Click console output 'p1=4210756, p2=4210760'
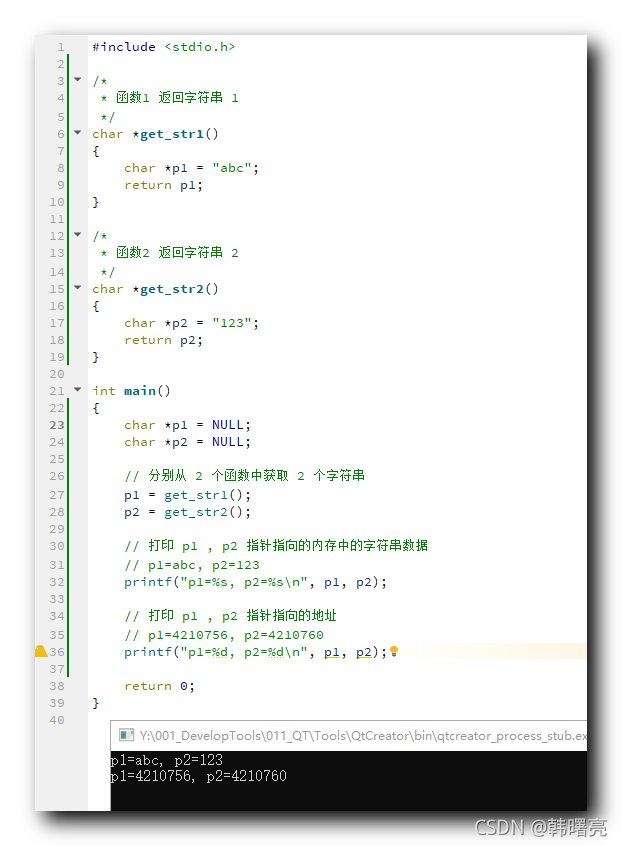Viewport: 622px width, 846px height. pyautogui.click(x=199, y=776)
